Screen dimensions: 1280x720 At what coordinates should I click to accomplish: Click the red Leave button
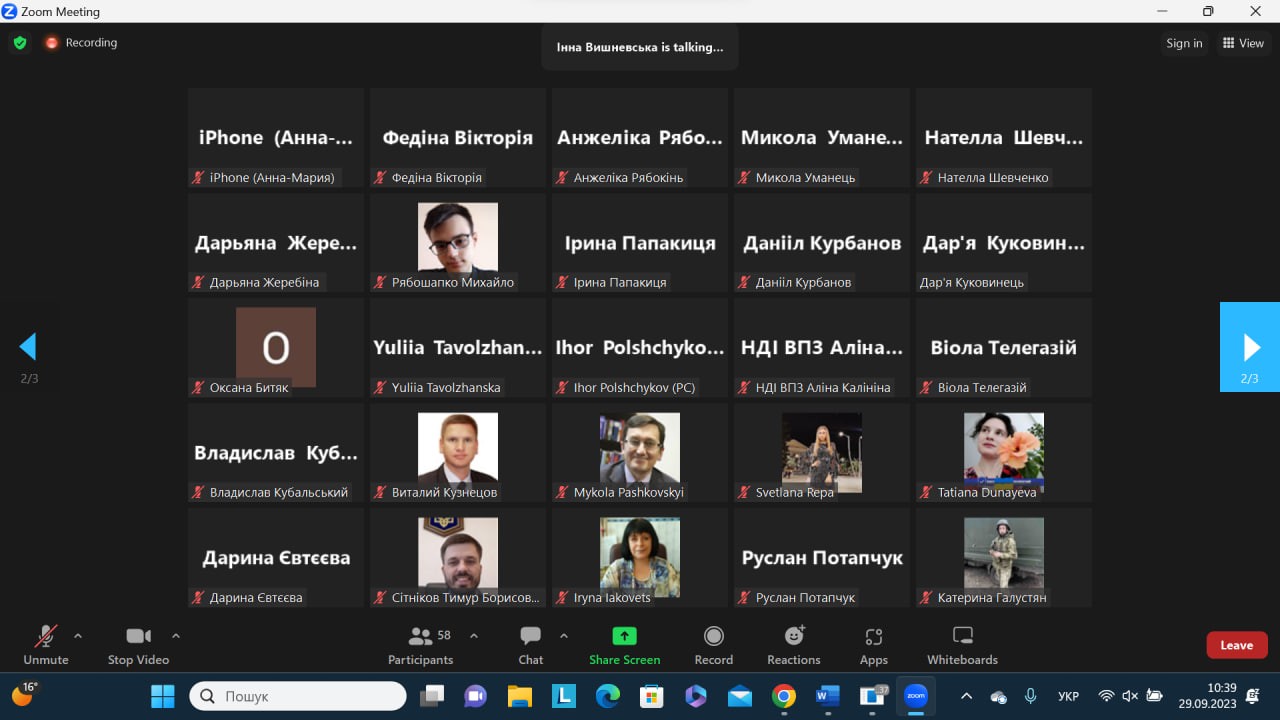(x=1236, y=645)
